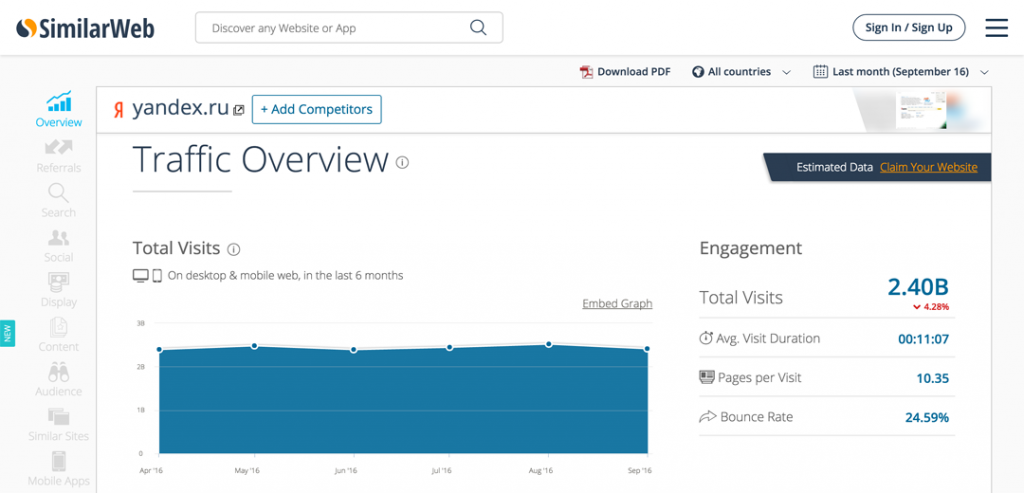Click the Bounce Rate arrow icon

point(707,417)
